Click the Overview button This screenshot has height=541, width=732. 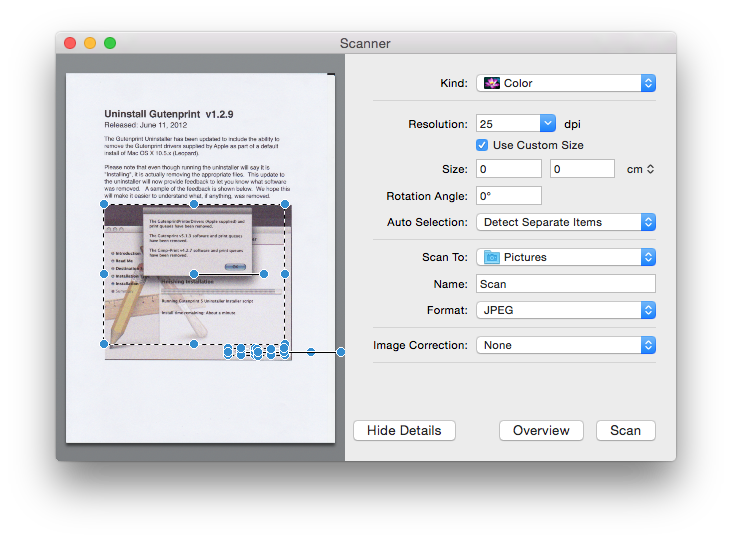point(541,430)
